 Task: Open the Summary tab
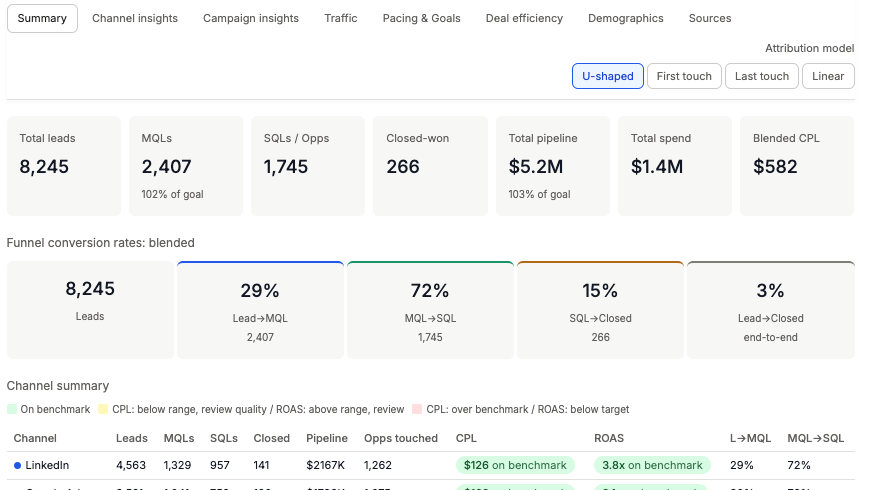tap(42, 18)
